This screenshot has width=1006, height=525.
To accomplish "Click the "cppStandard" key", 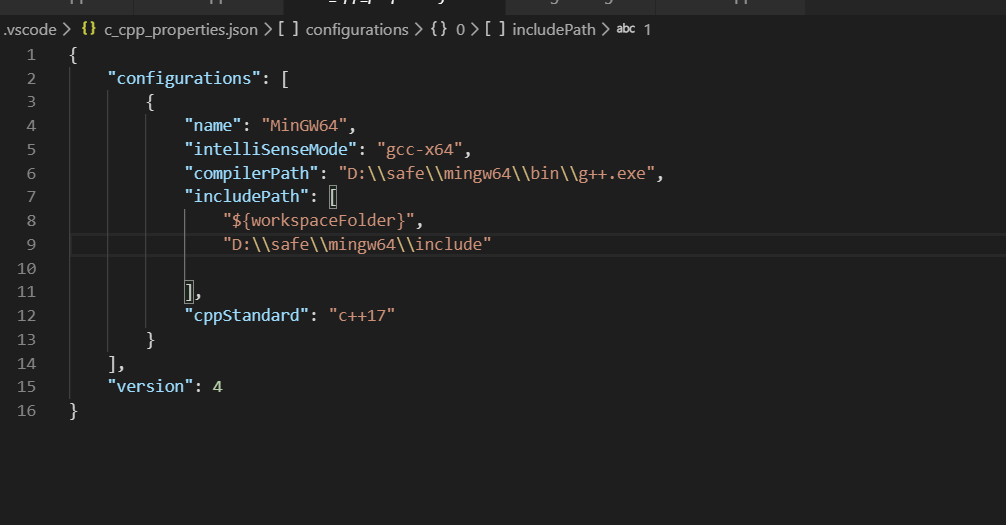I will coord(246,316).
